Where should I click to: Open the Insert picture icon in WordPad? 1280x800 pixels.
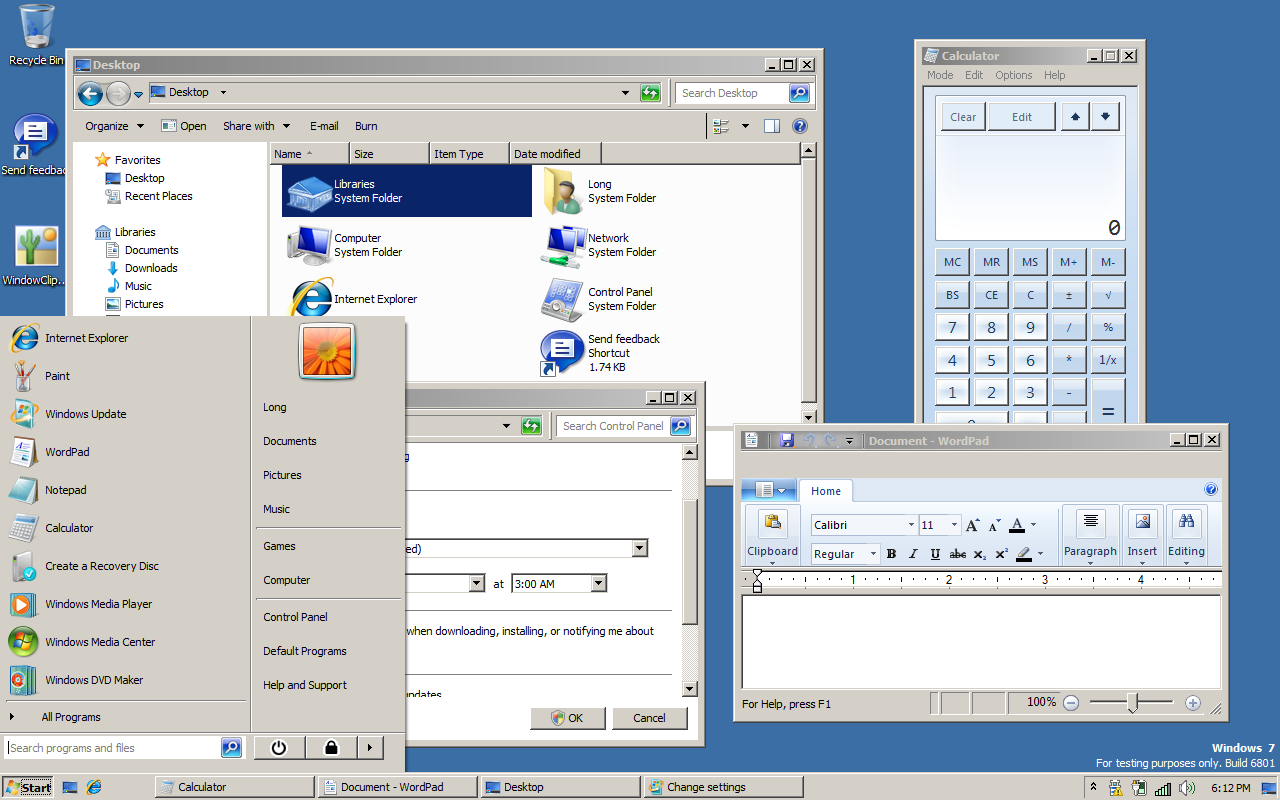(1143, 521)
